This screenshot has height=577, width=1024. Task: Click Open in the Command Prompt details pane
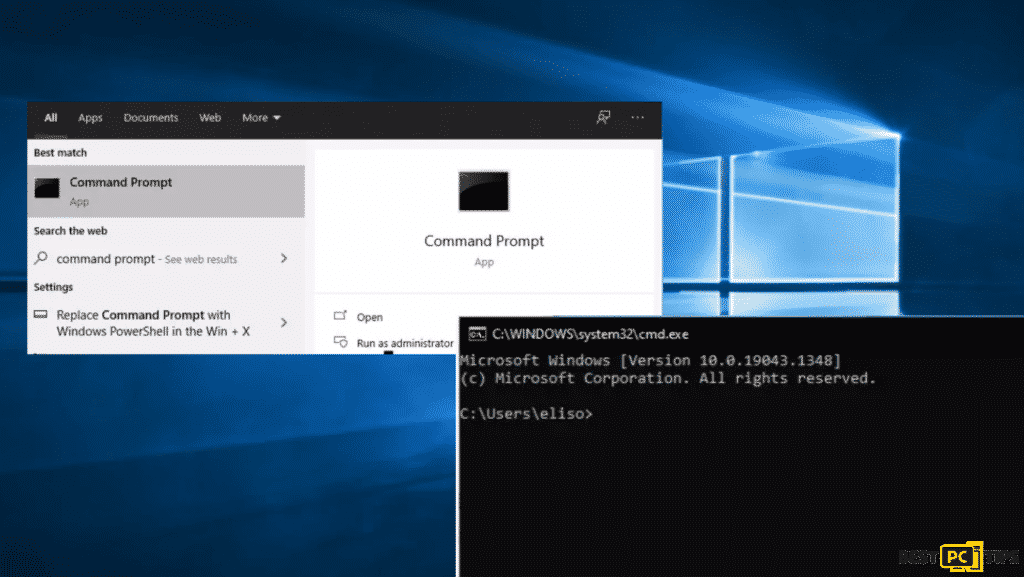point(370,317)
